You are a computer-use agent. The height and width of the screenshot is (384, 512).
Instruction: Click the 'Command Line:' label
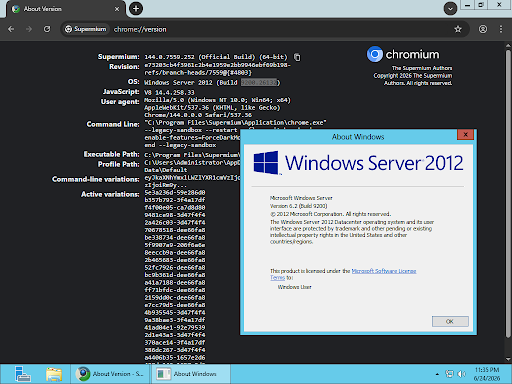point(113,124)
